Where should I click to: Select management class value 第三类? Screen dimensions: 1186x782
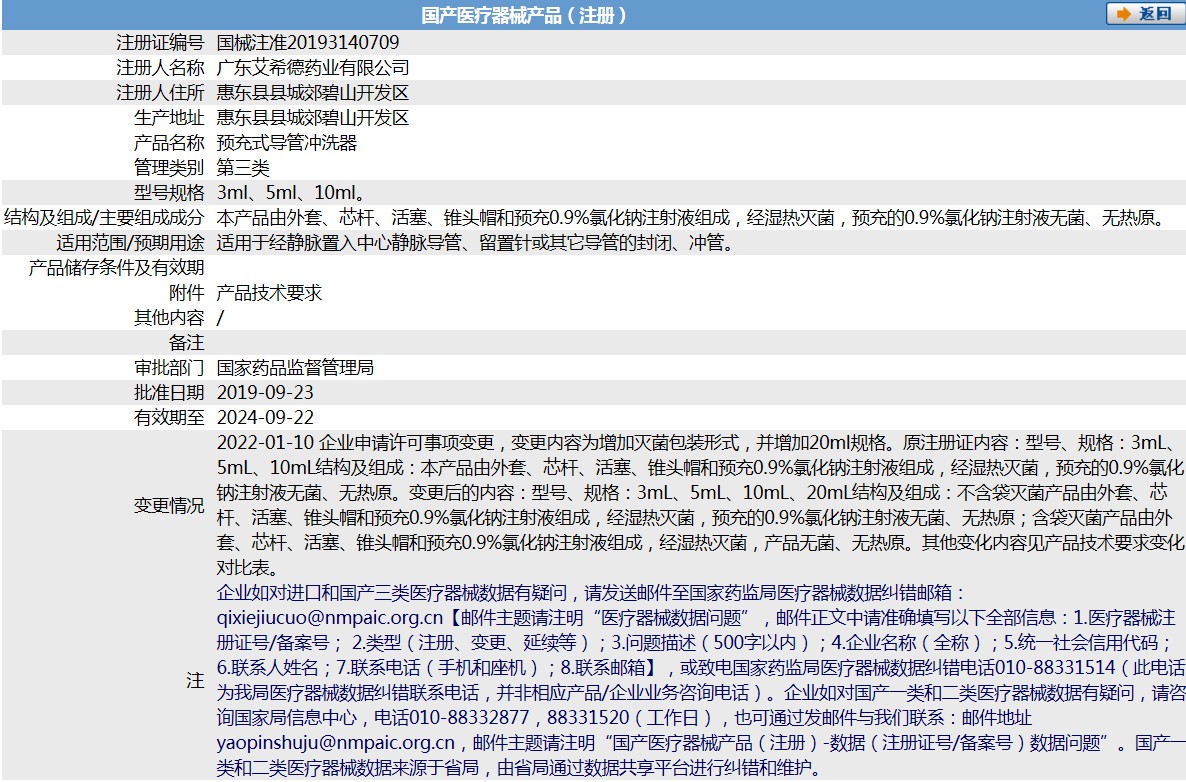click(x=243, y=167)
